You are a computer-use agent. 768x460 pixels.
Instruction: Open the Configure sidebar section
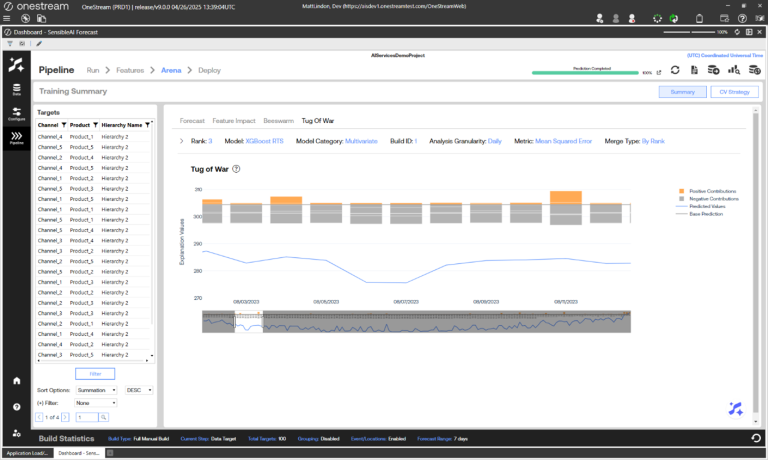click(17, 115)
